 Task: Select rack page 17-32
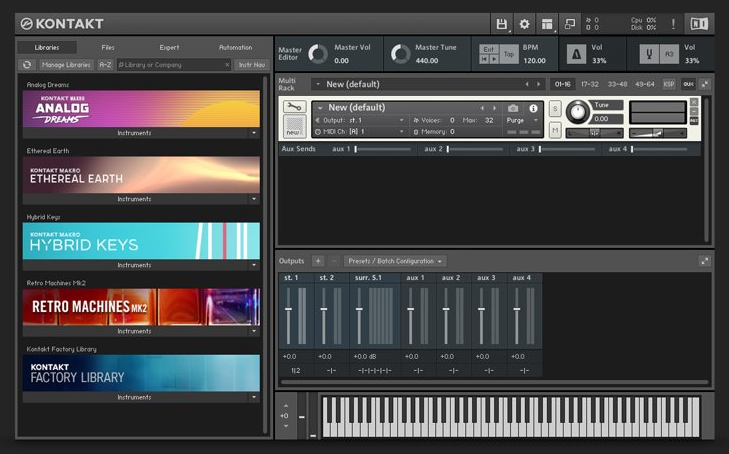[x=590, y=84]
